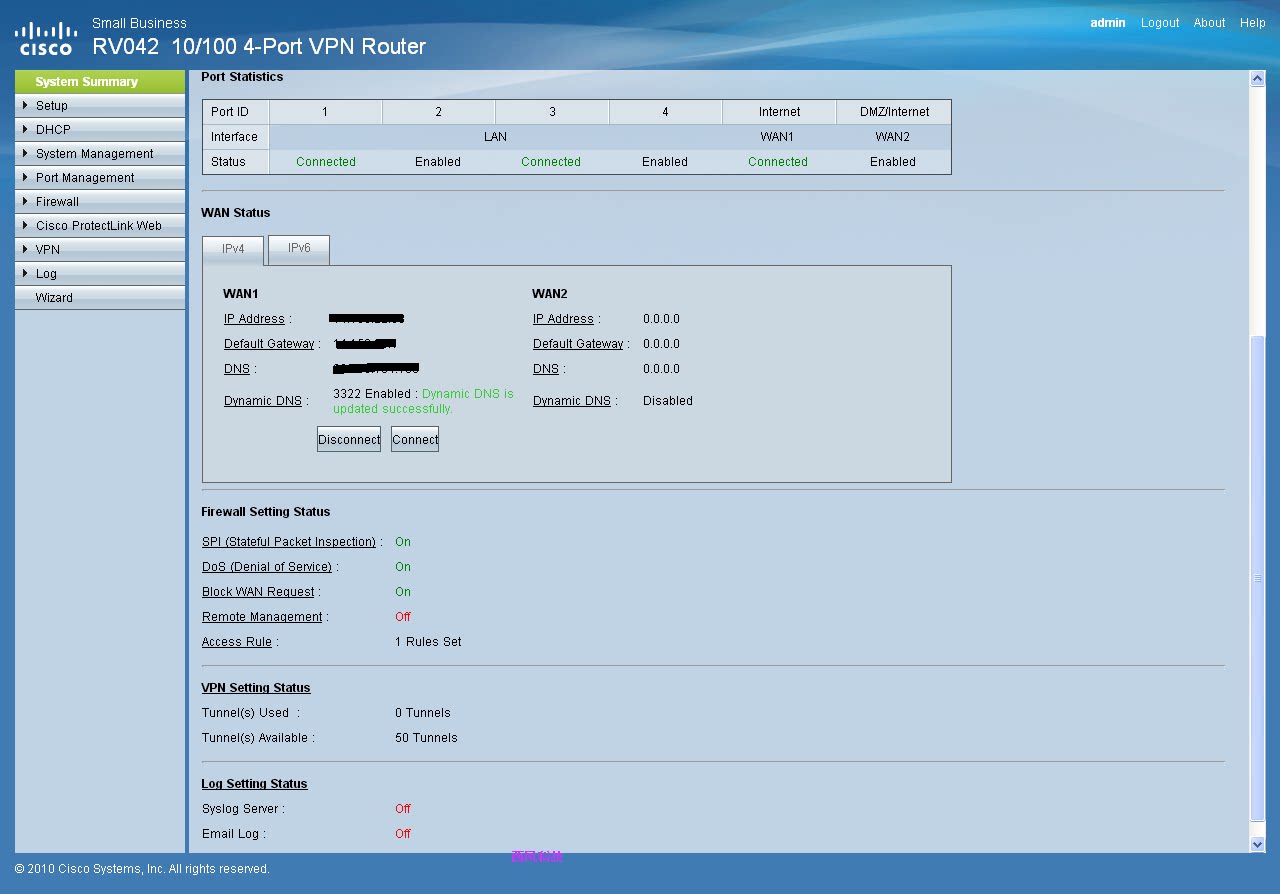
Task: Click port 2 Enabled status
Action: (x=438, y=162)
